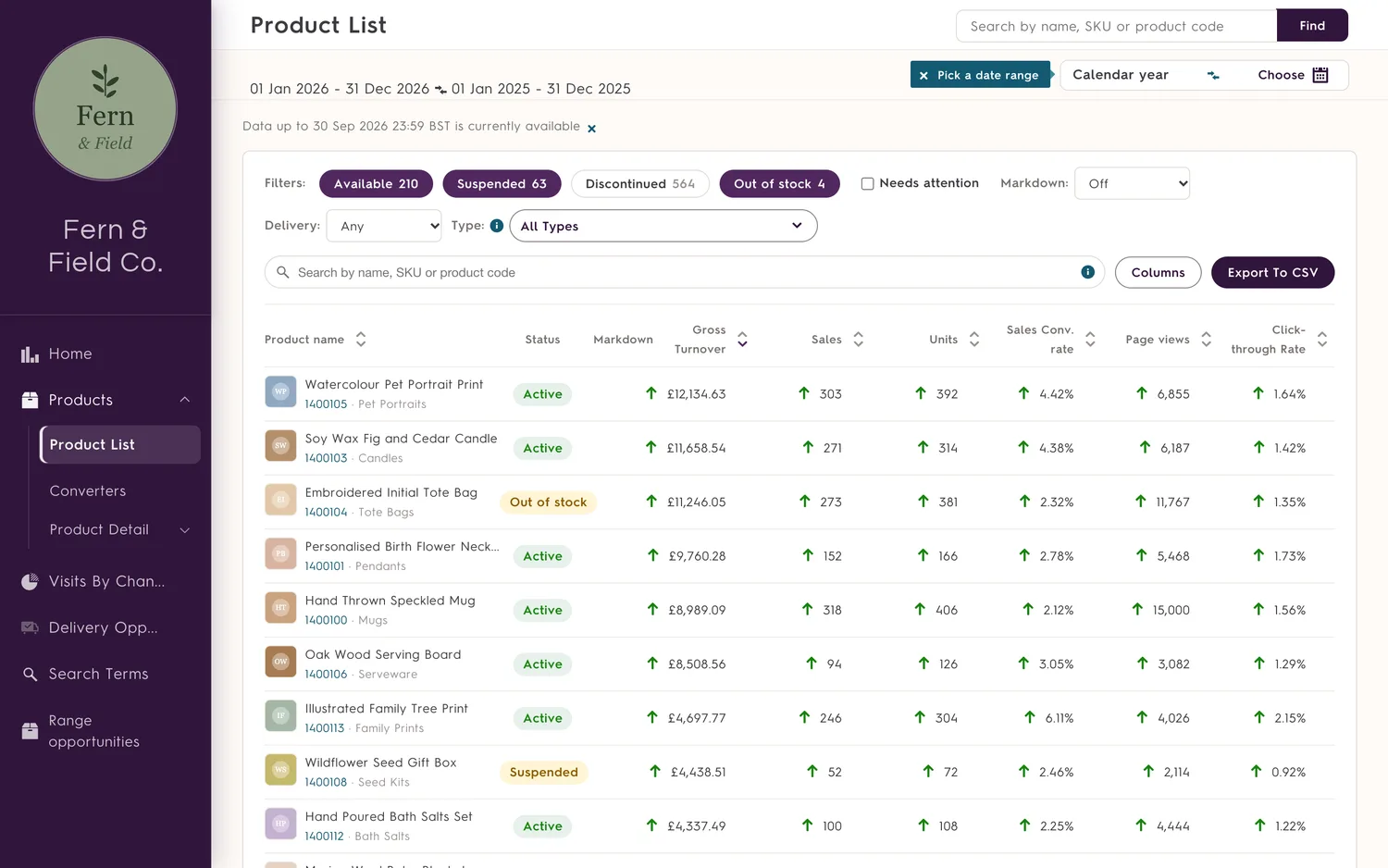Collapse the Products sidebar section

pos(185,400)
